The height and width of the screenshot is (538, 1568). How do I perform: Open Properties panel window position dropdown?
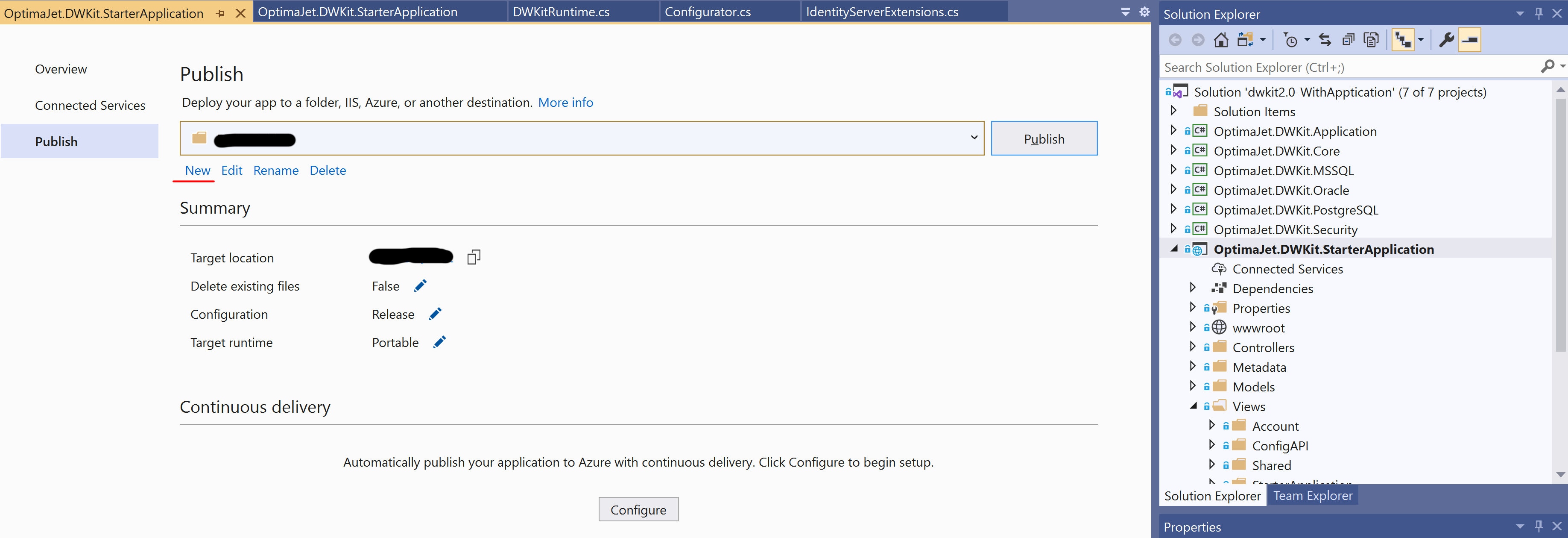(1519, 526)
